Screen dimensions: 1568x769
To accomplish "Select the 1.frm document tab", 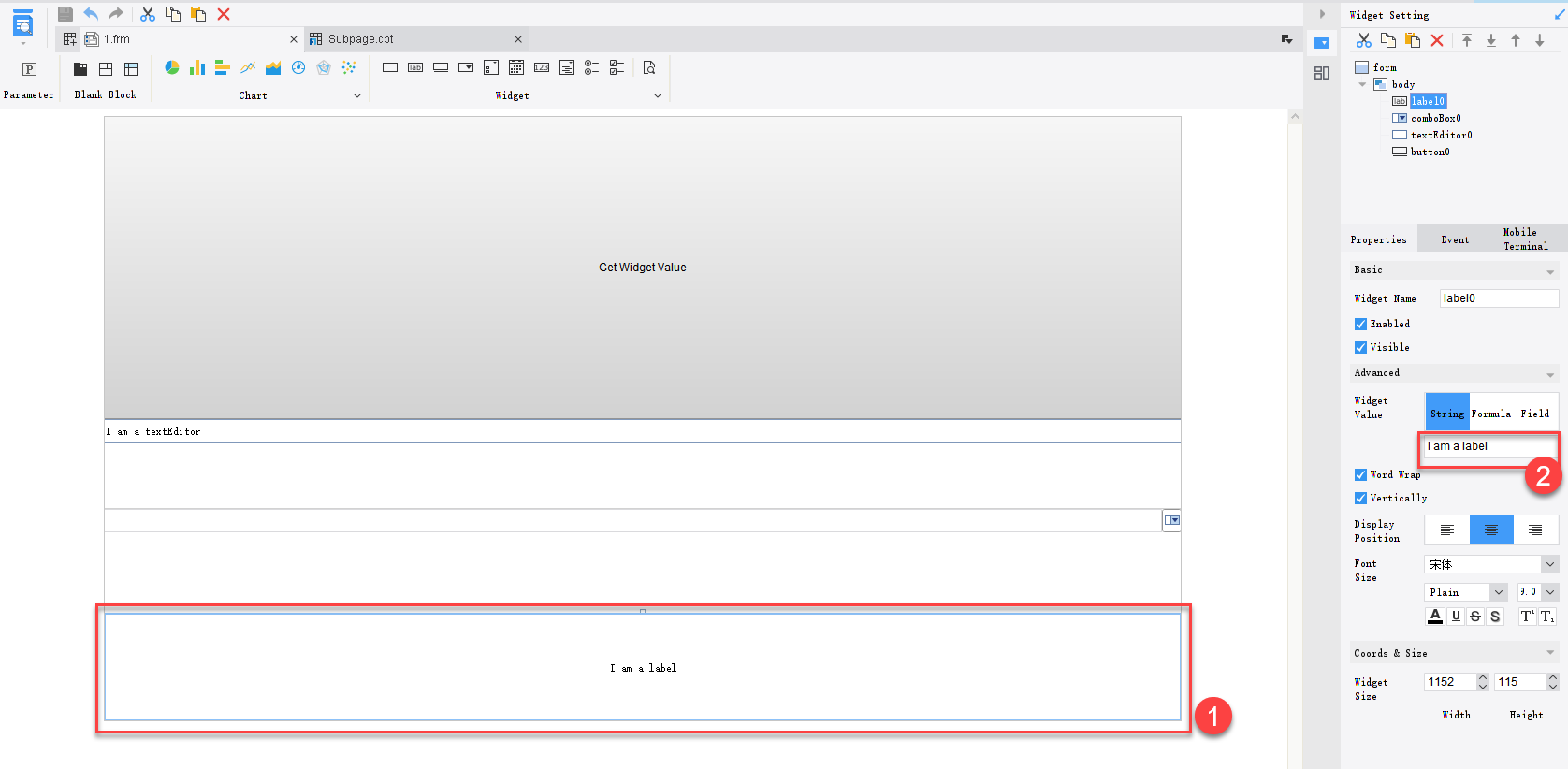I will tap(192, 39).
